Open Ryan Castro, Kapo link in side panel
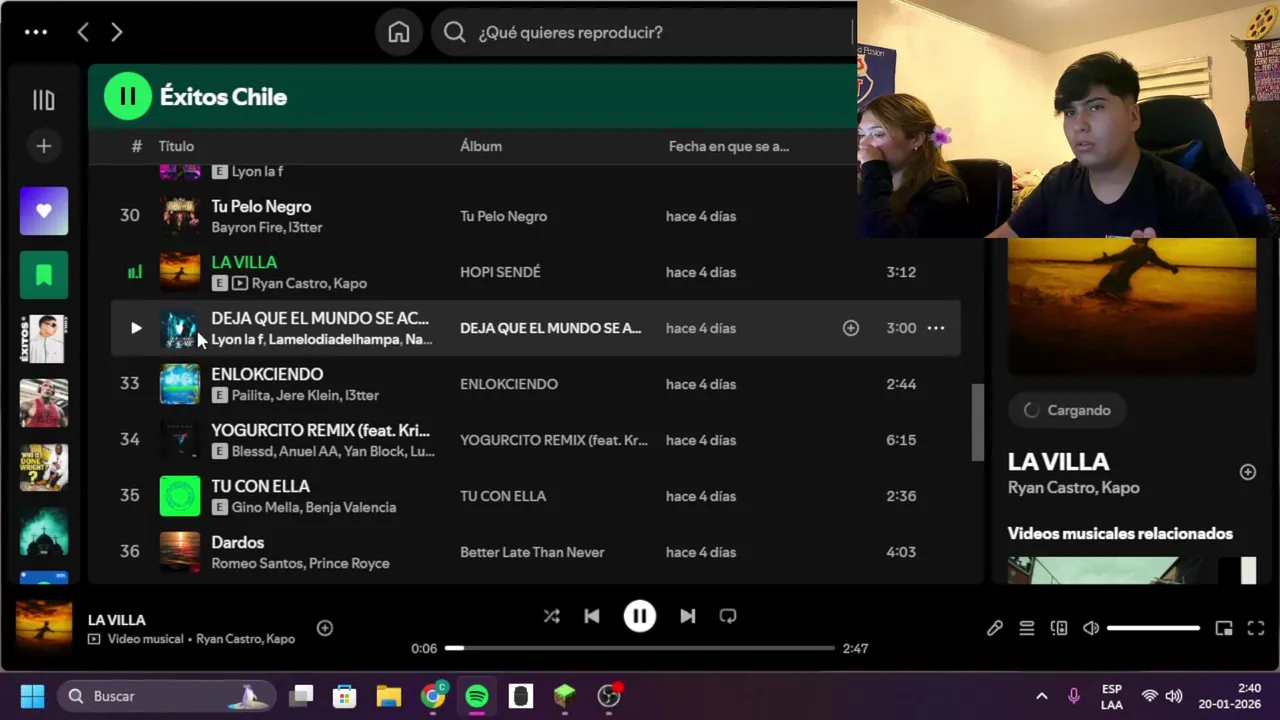Screen dimensions: 1280x720 click(x=1074, y=488)
